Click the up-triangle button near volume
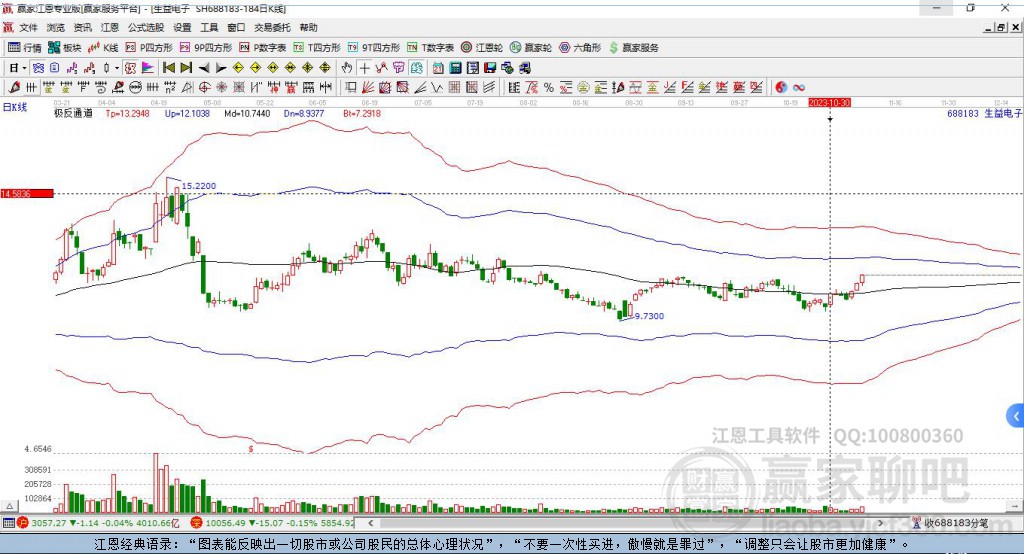Screen dimensions: 1024x554 (x=9, y=506)
